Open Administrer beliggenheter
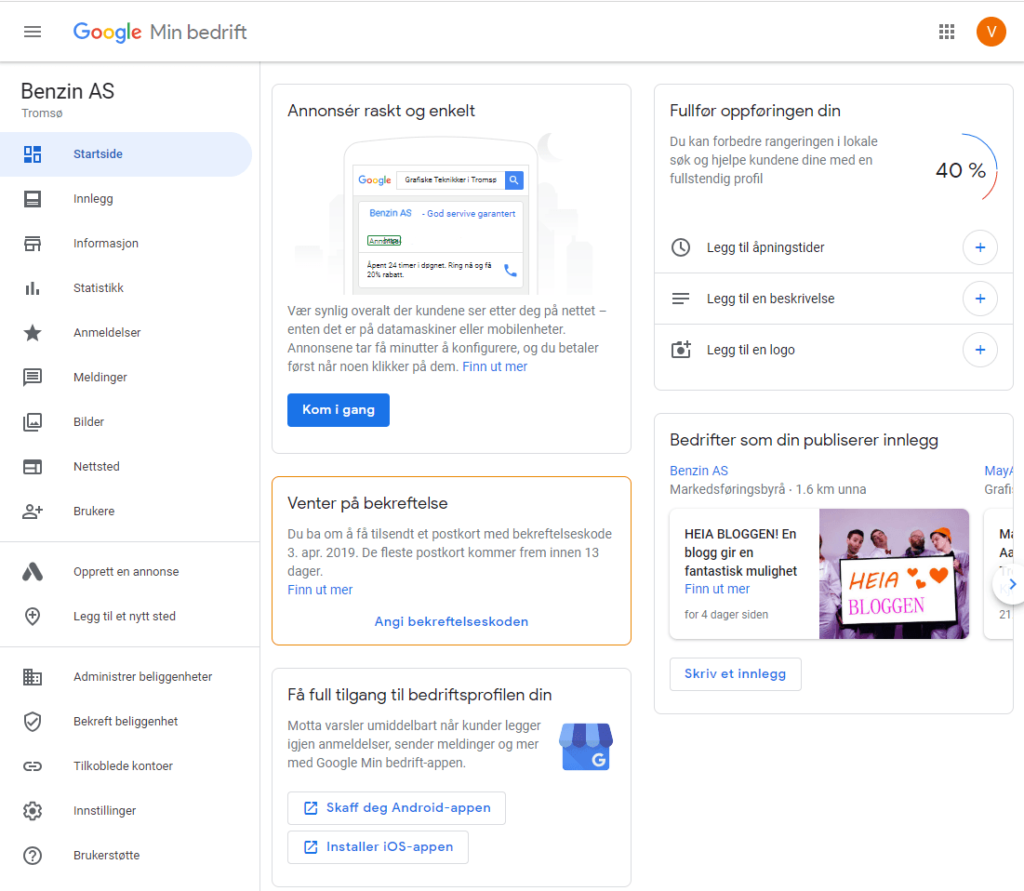1024x891 pixels. tap(142, 677)
